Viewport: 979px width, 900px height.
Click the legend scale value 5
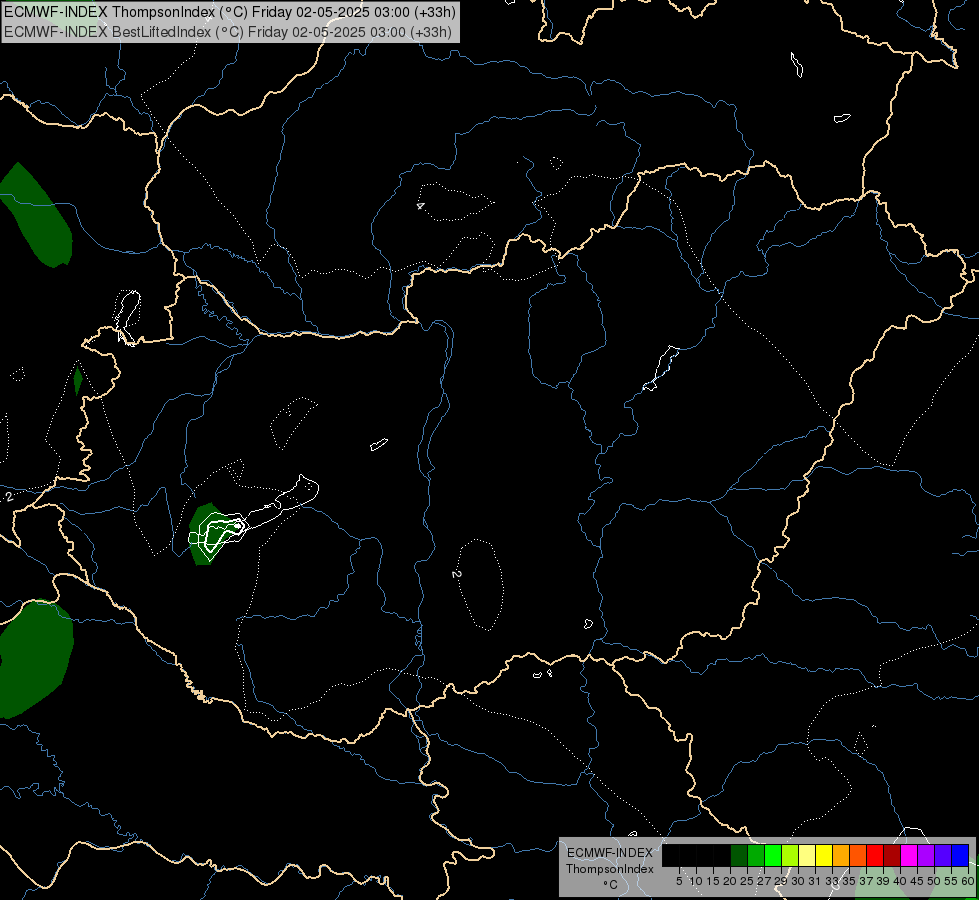coord(679,881)
